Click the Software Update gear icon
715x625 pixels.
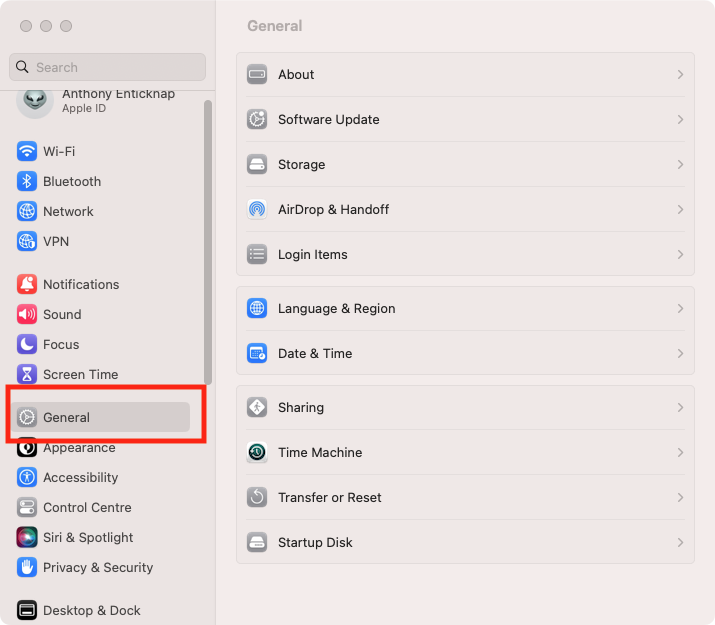click(257, 119)
